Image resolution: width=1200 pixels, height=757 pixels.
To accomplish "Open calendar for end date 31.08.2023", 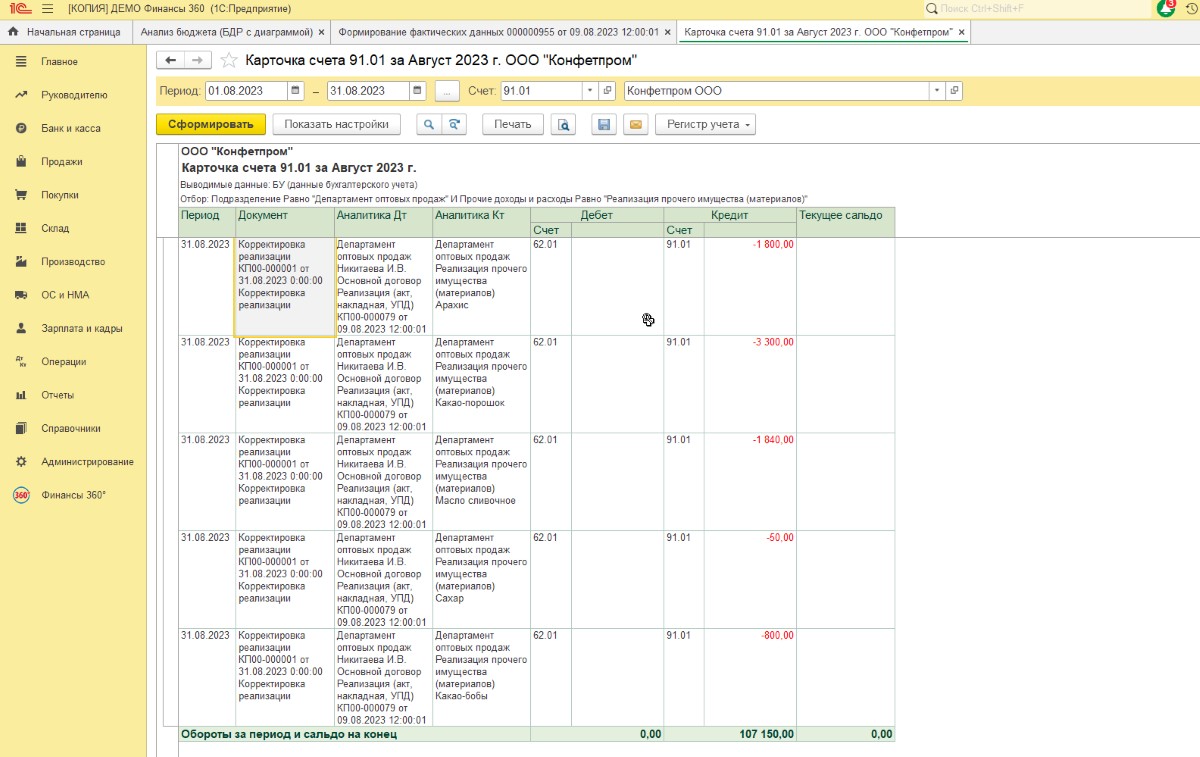I will point(418,91).
